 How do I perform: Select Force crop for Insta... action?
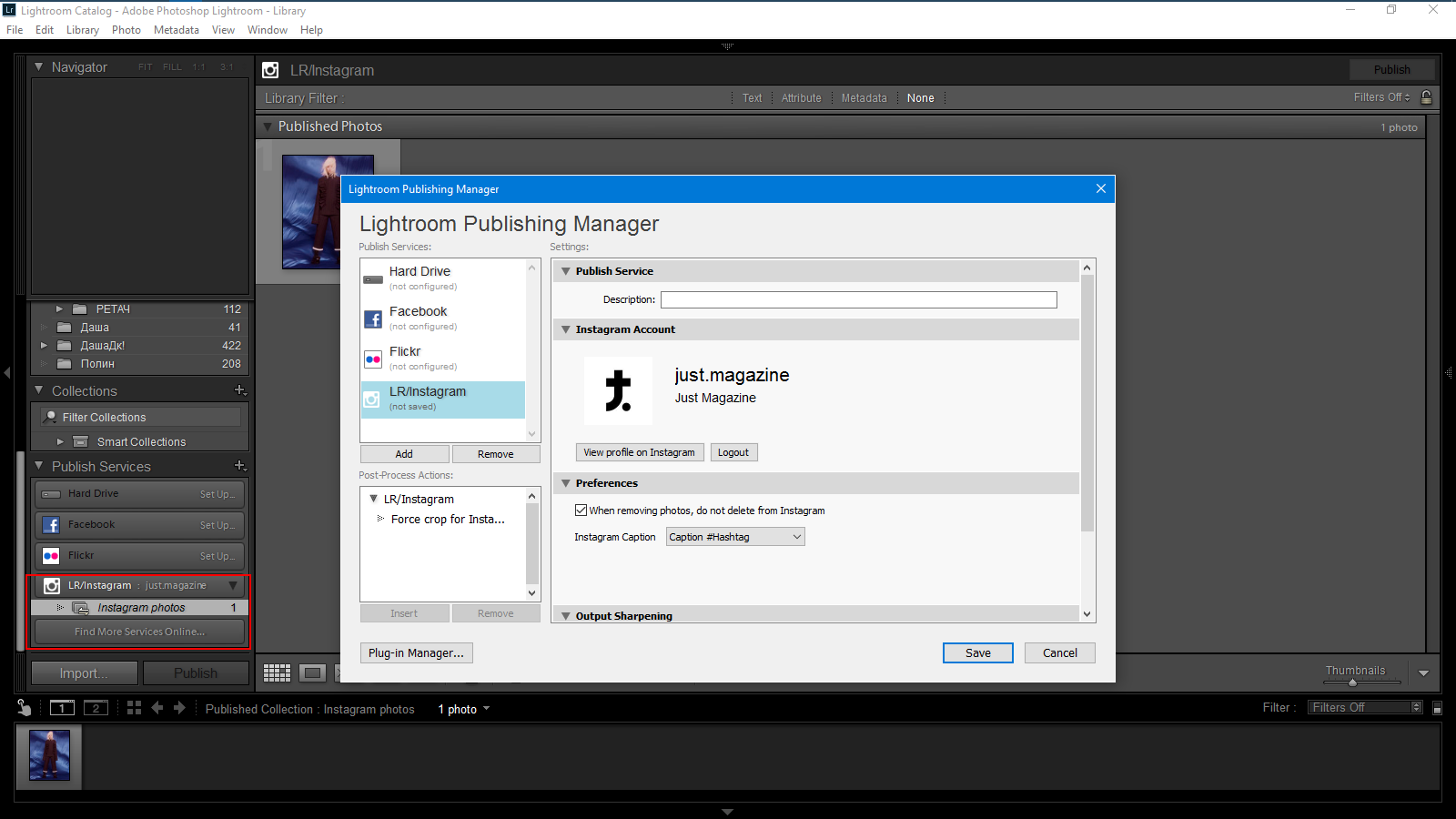click(x=448, y=520)
